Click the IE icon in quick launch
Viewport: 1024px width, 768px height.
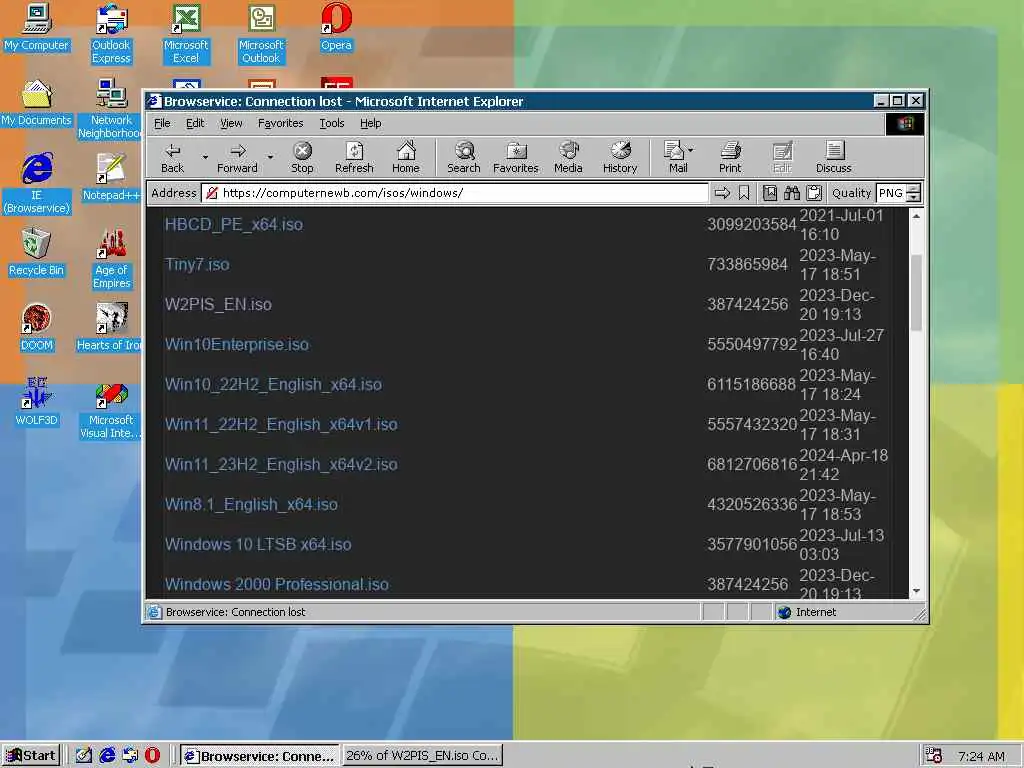pos(107,755)
